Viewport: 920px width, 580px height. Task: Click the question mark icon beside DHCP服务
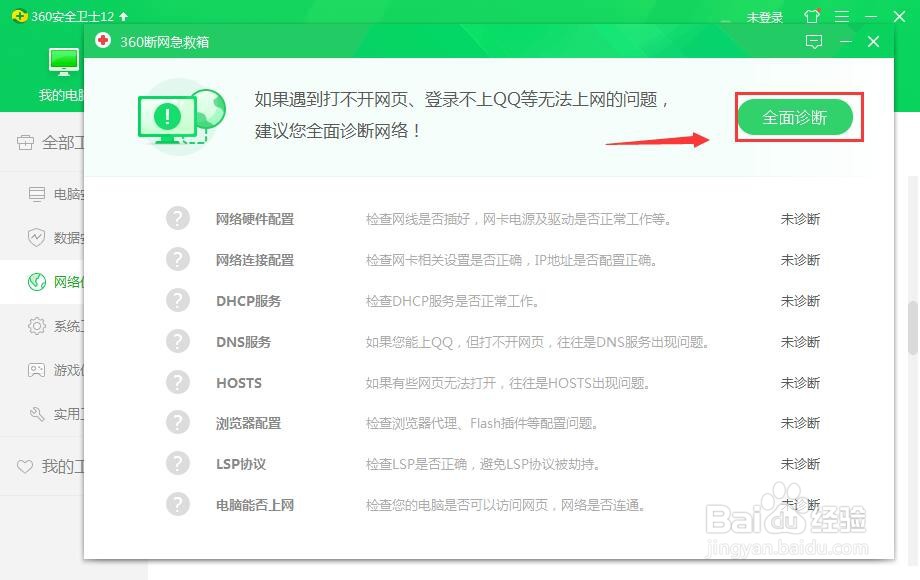click(x=177, y=300)
